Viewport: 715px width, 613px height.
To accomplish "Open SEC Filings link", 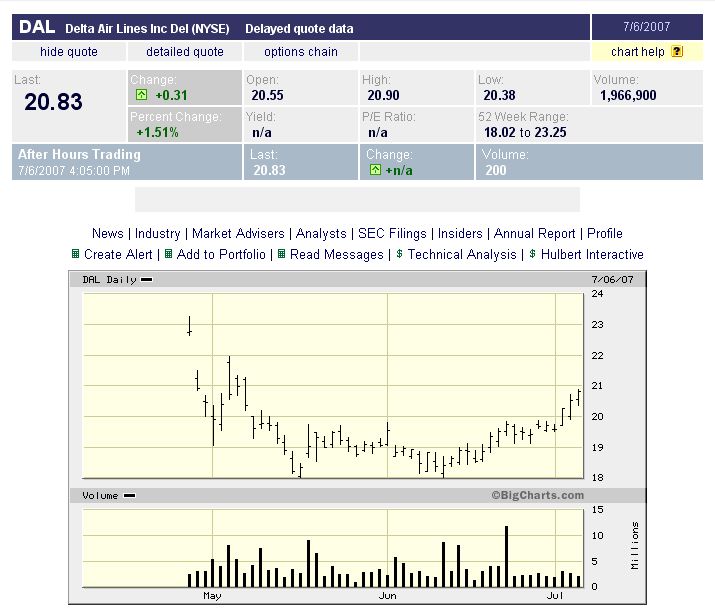I will (x=392, y=234).
